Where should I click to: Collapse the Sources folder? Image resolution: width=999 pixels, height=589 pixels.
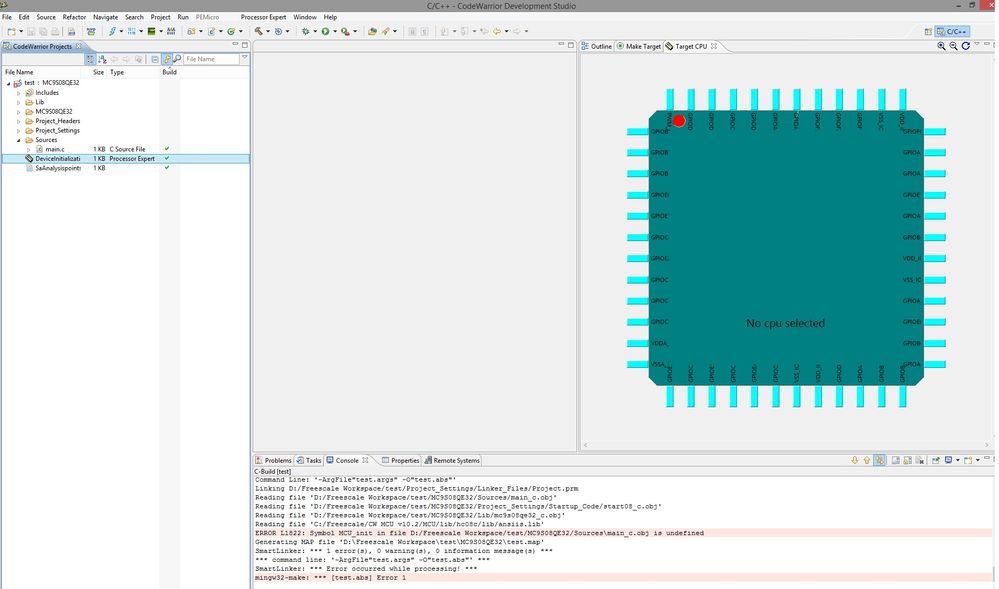(19, 140)
